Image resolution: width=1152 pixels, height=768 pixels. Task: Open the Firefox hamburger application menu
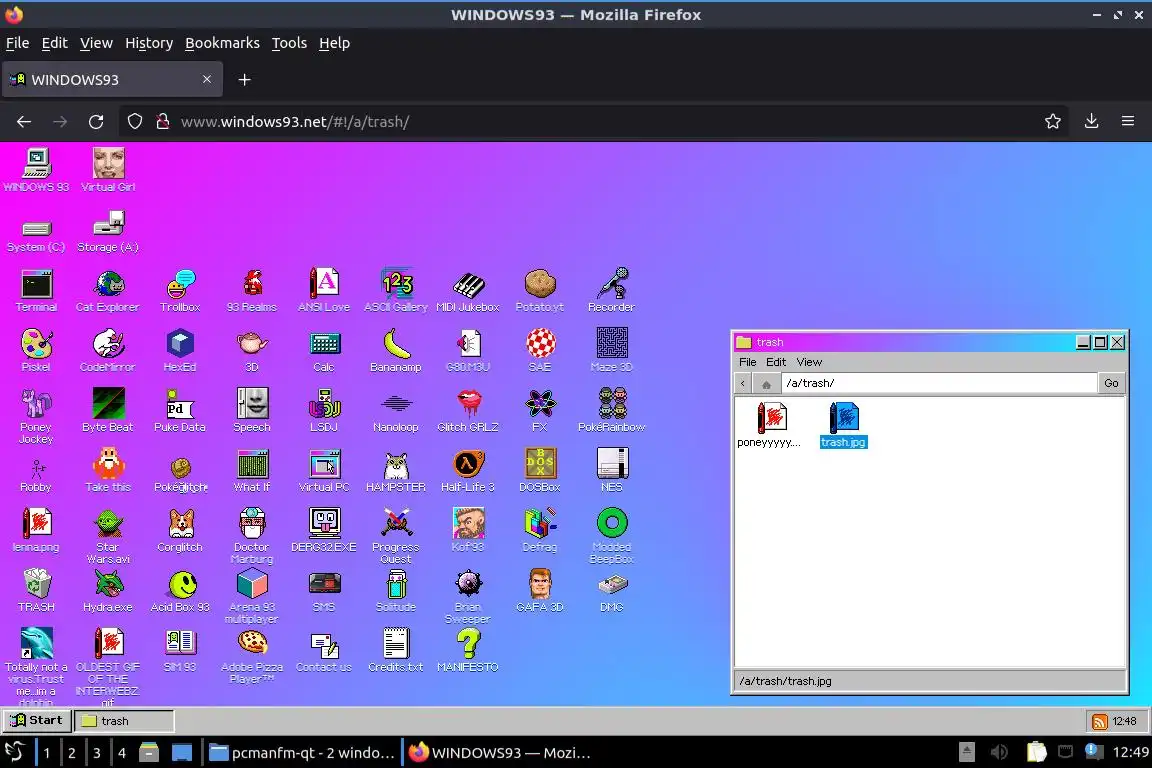pyautogui.click(x=1128, y=122)
